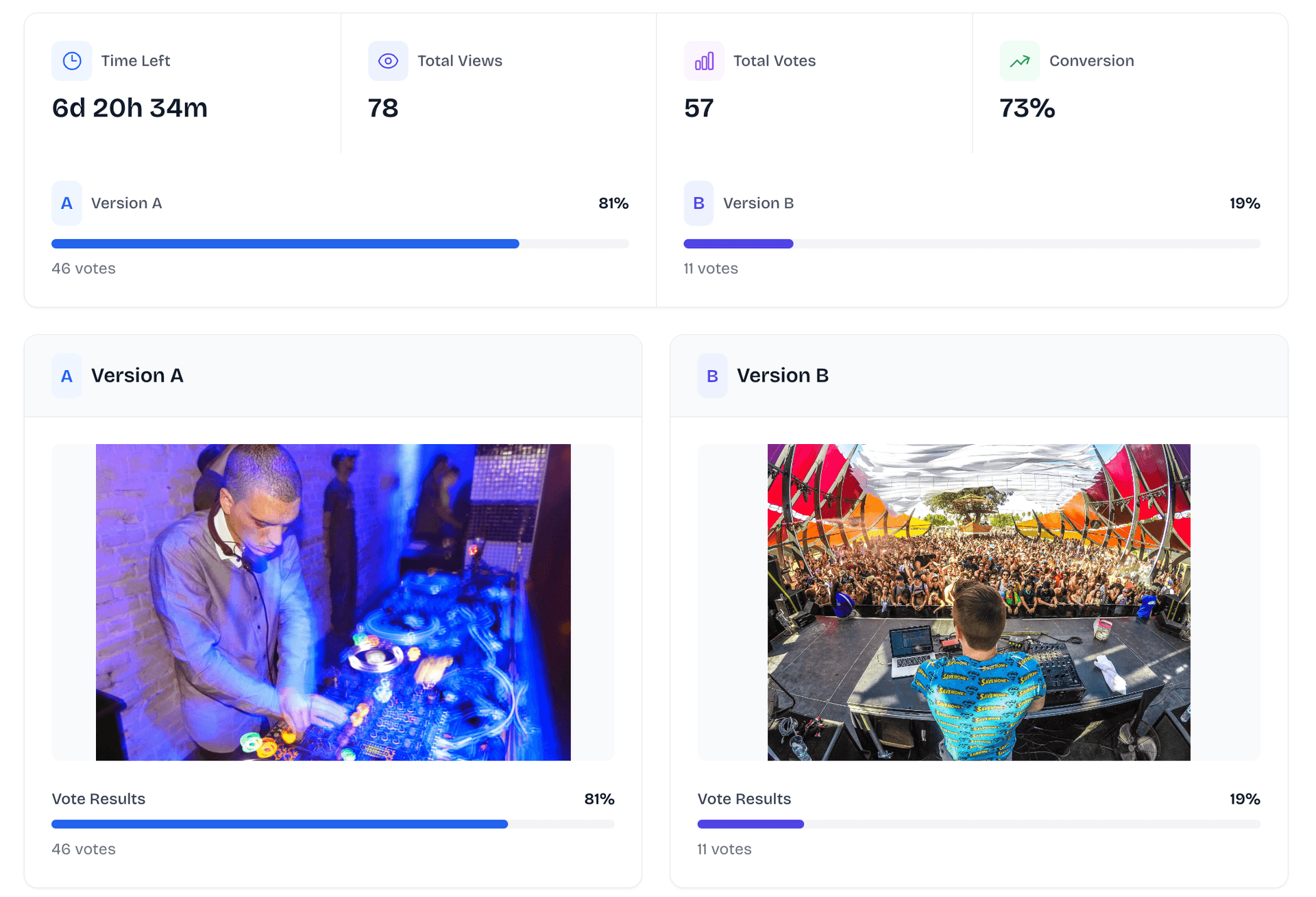The image size is (1316, 897).
Task: Click the A badge in Version A card header
Action: coord(66,376)
